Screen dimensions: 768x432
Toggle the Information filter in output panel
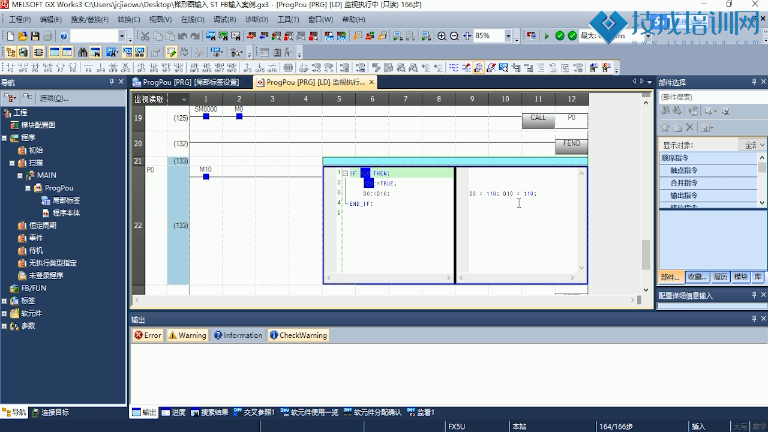[238, 335]
